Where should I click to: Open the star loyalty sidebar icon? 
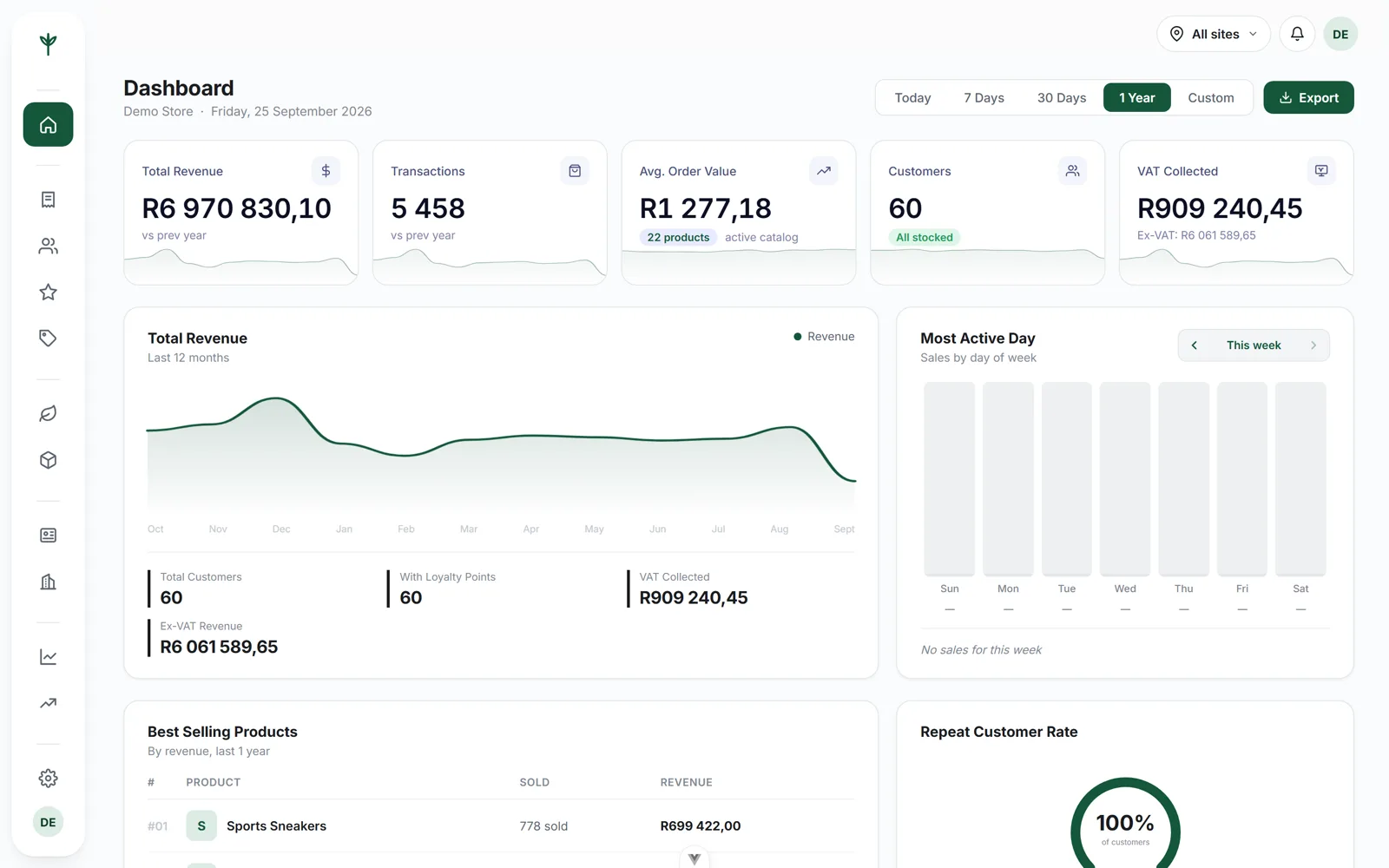click(48, 293)
